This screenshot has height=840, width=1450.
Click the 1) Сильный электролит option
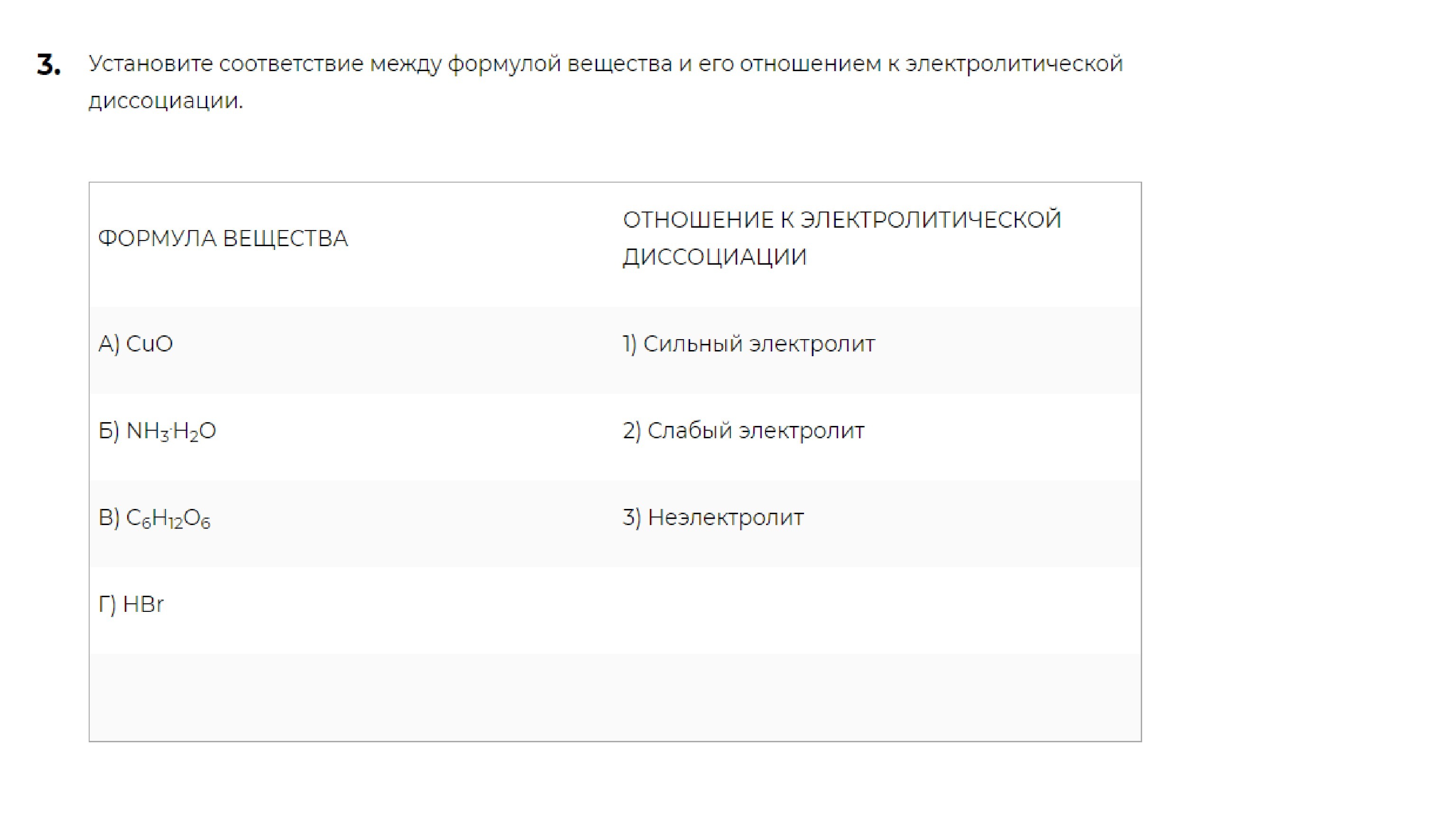748,343
